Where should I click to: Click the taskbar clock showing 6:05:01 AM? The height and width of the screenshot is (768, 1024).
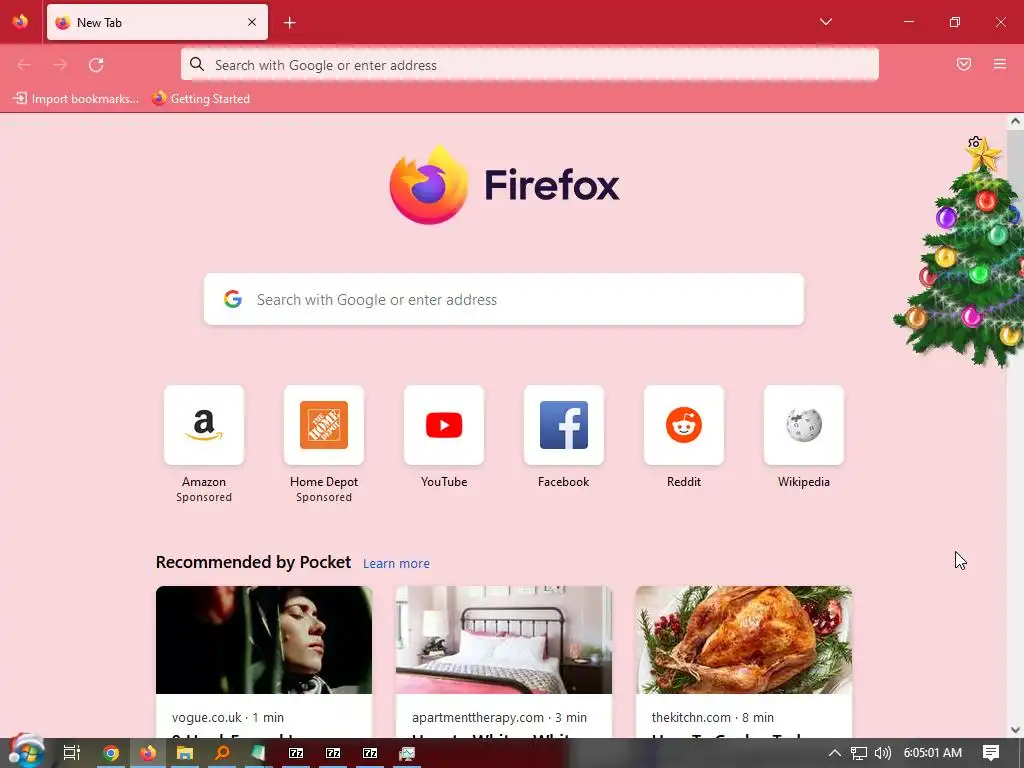coord(933,753)
